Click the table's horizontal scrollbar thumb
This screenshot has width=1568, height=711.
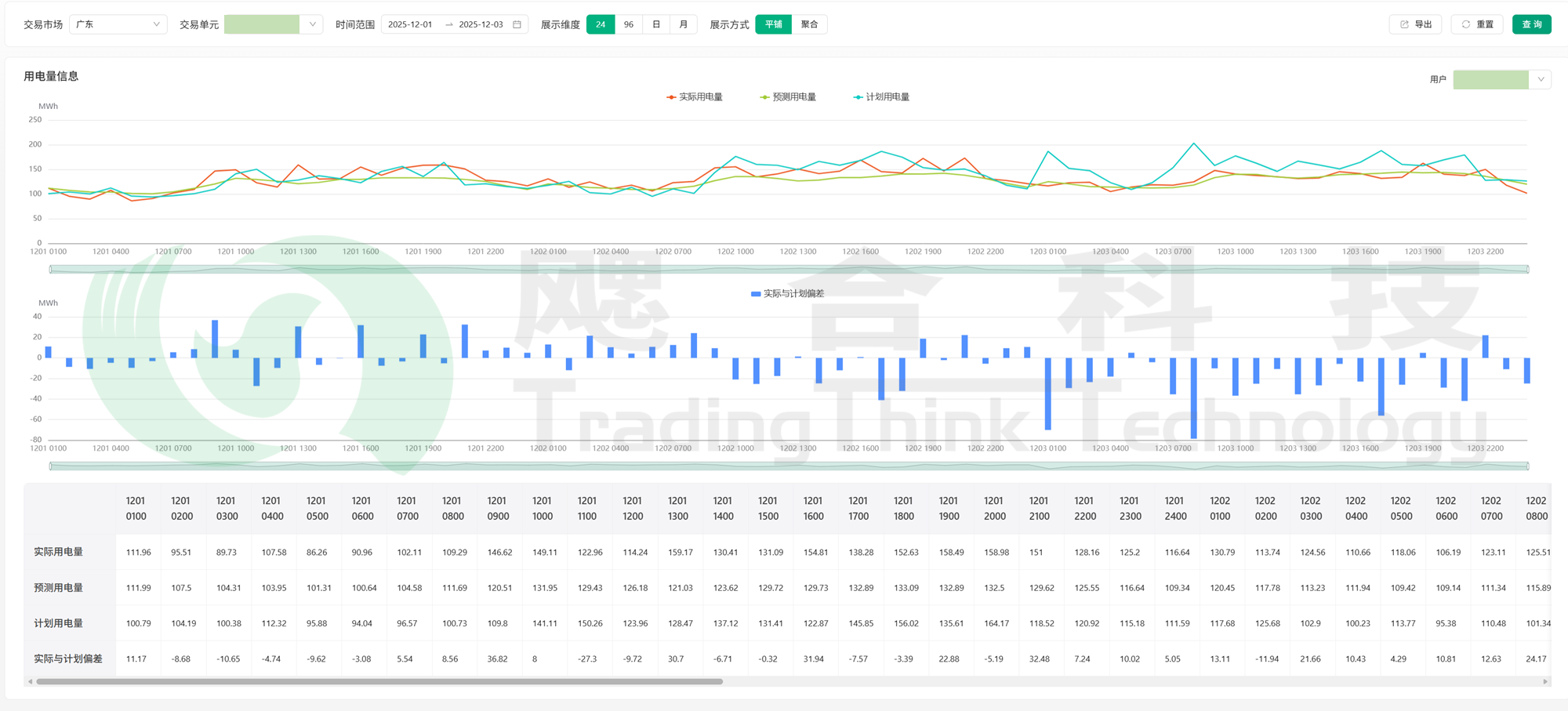[379, 682]
